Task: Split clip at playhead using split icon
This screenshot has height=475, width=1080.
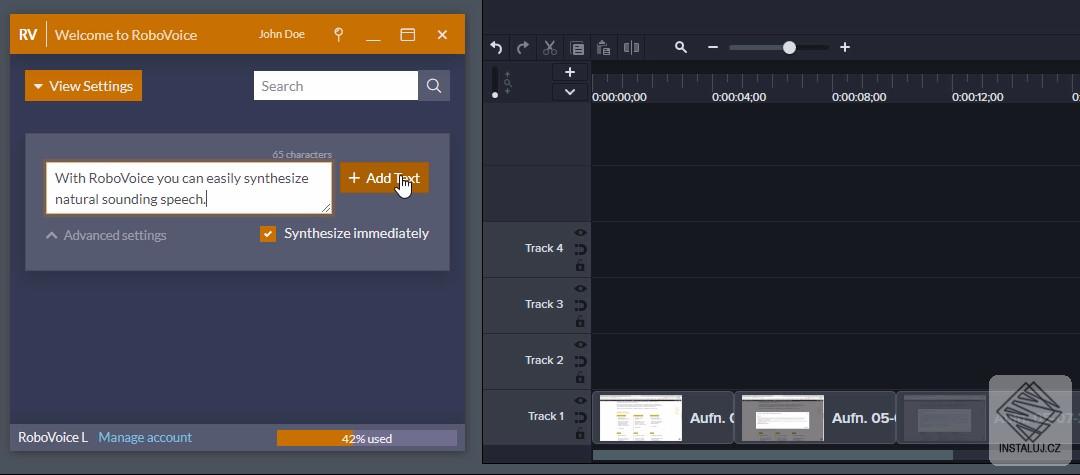Action: coord(631,48)
